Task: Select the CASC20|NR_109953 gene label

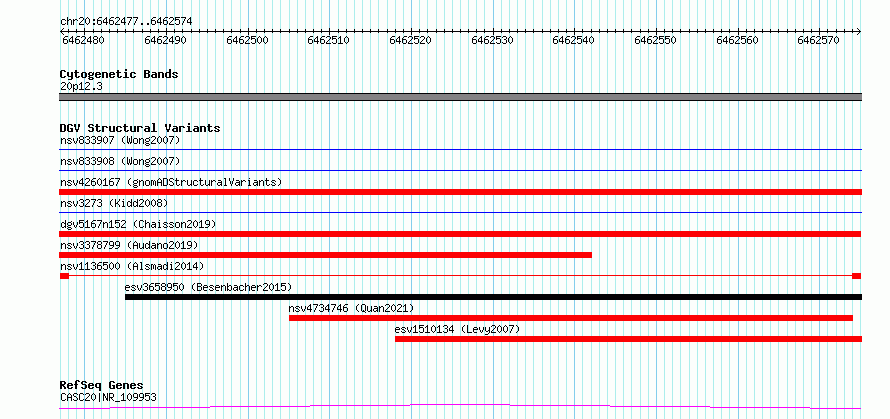Action: (108, 397)
